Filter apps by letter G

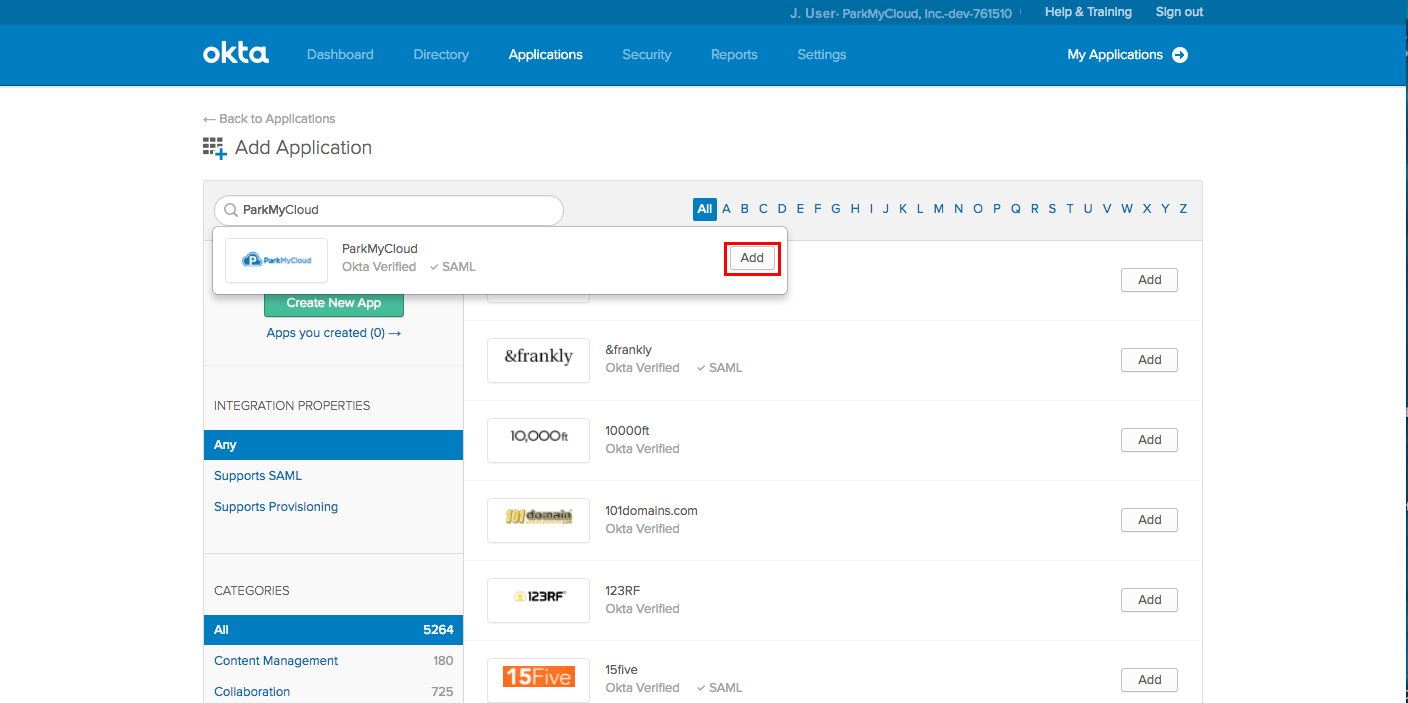click(x=836, y=209)
